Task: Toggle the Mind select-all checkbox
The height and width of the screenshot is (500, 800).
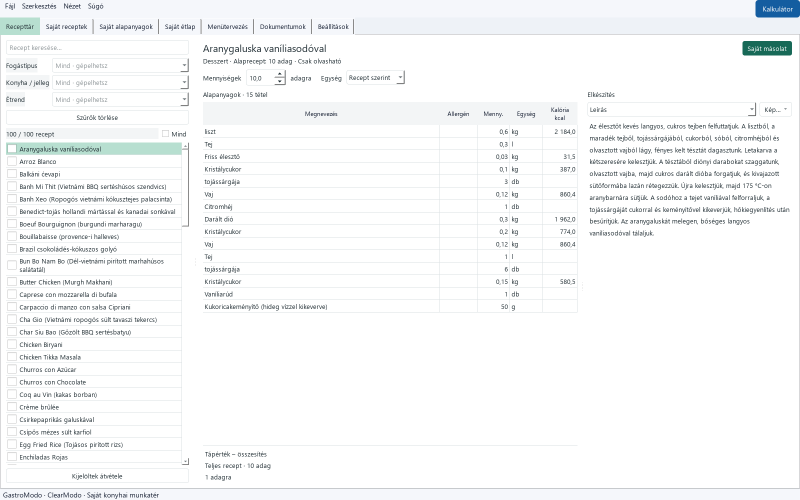Action: (165, 134)
